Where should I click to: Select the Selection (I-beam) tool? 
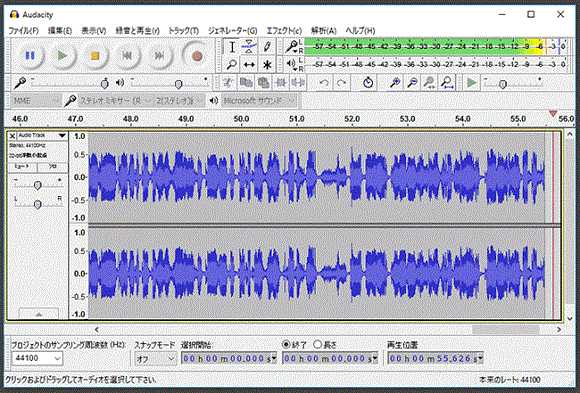coord(232,47)
